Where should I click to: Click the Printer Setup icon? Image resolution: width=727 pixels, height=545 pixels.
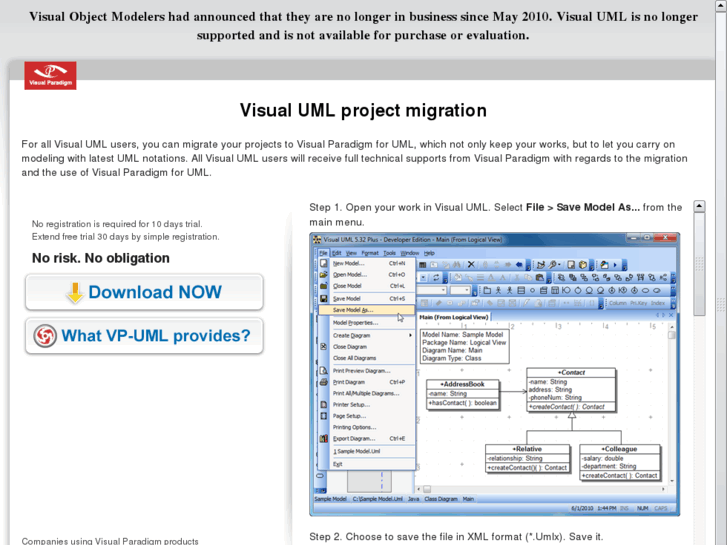[324, 404]
